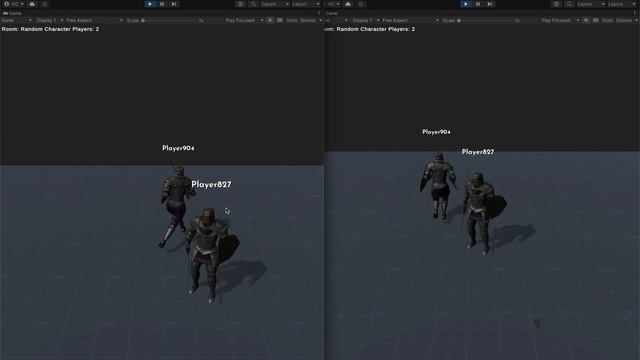Viewport: 640px width, 360px height.
Task: Click room info text in left Game view
Action: click(x=50, y=29)
